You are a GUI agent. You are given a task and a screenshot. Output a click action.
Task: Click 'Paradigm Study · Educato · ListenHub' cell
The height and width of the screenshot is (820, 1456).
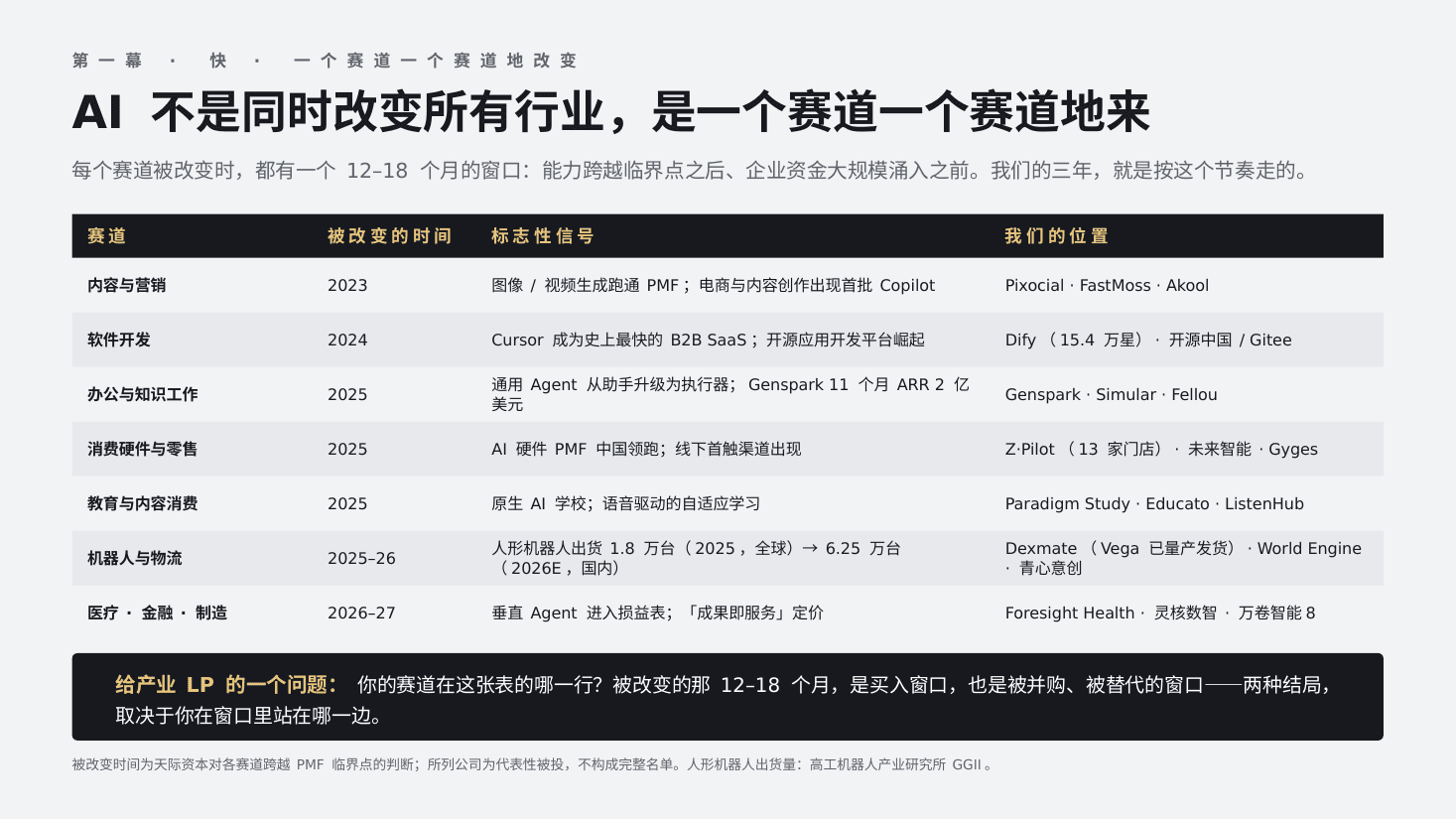[x=1154, y=503]
